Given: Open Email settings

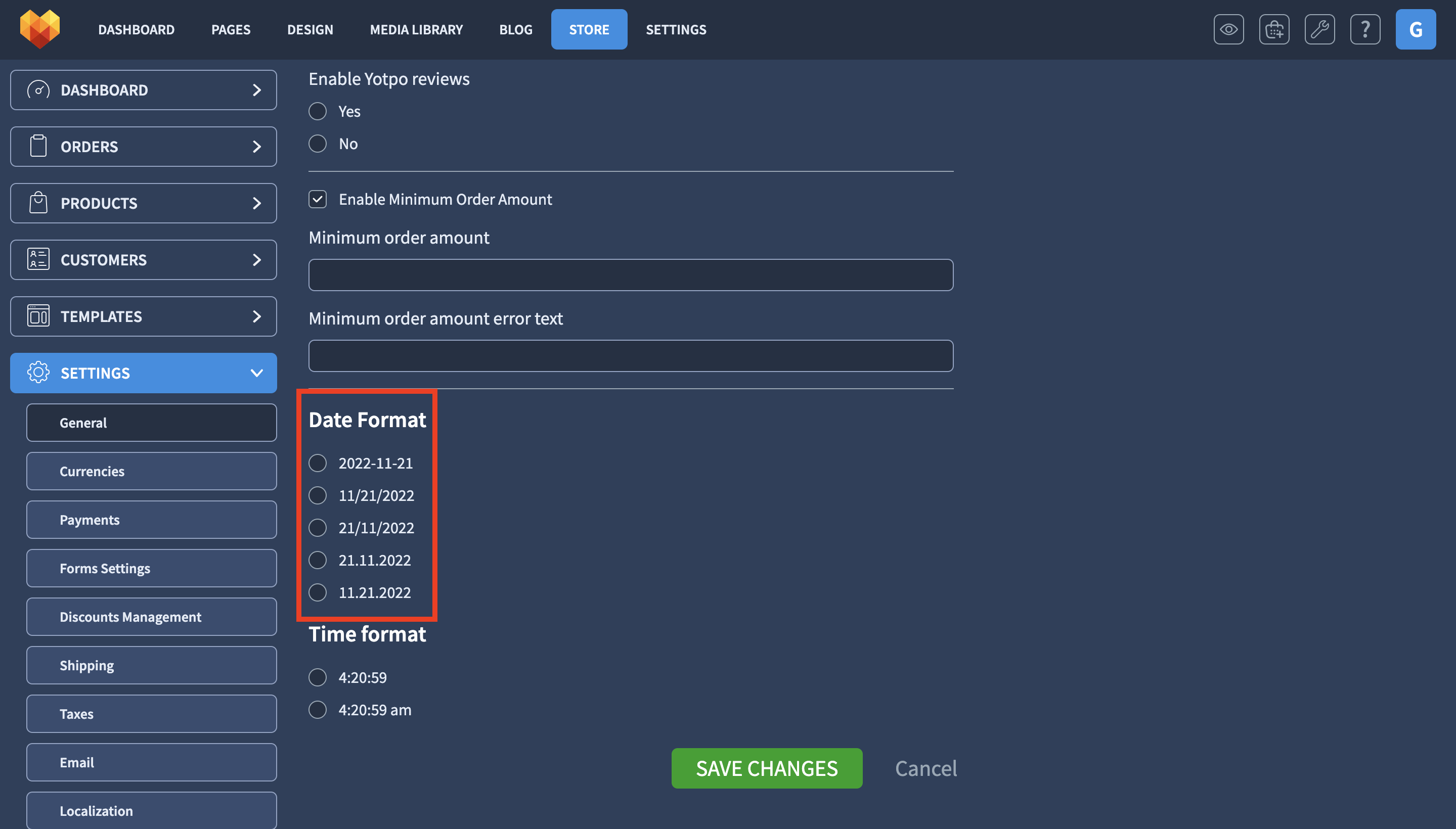Looking at the screenshot, I should point(152,762).
